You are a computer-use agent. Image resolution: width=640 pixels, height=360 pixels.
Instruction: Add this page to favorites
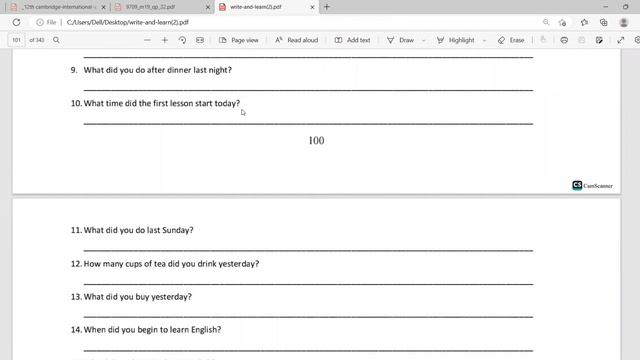coord(562,22)
